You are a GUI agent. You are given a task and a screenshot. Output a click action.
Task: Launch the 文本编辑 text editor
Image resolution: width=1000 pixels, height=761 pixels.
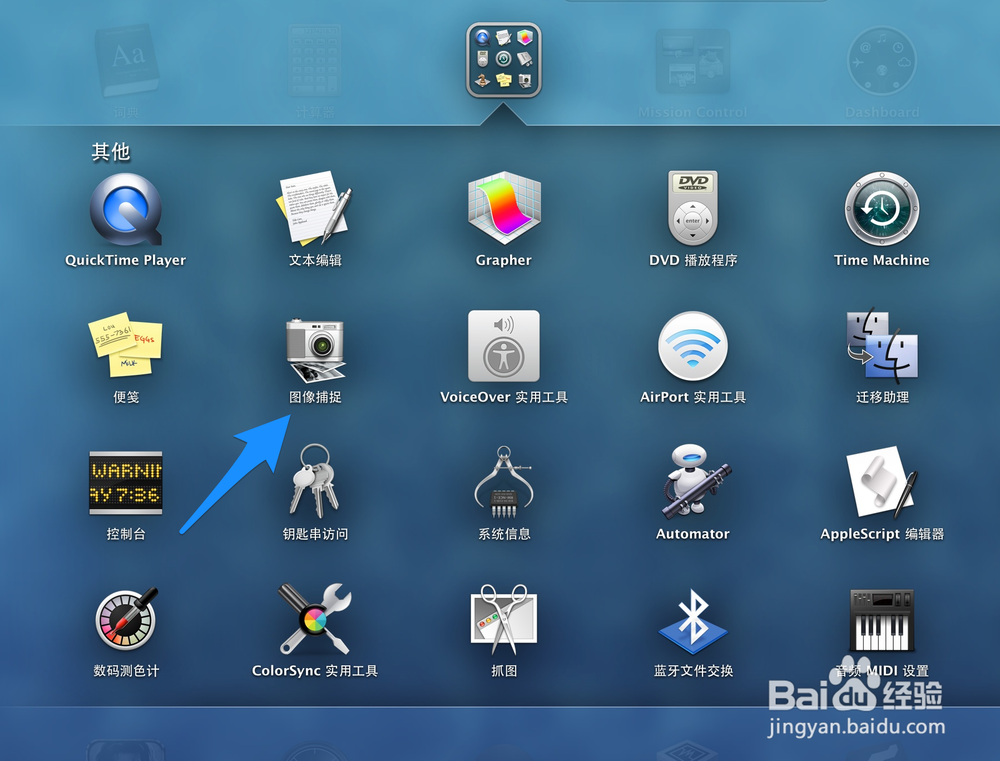click(x=314, y=208)
